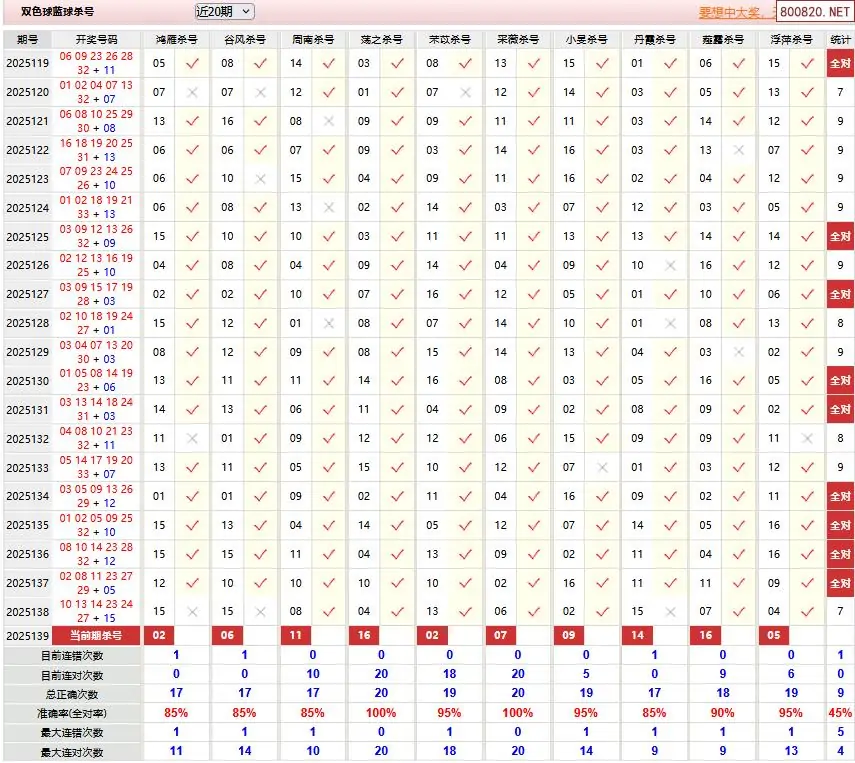Click the red 全对 badge in row 2025119
The height and width of the screenshot is (763, 855).
click(840, 63)
